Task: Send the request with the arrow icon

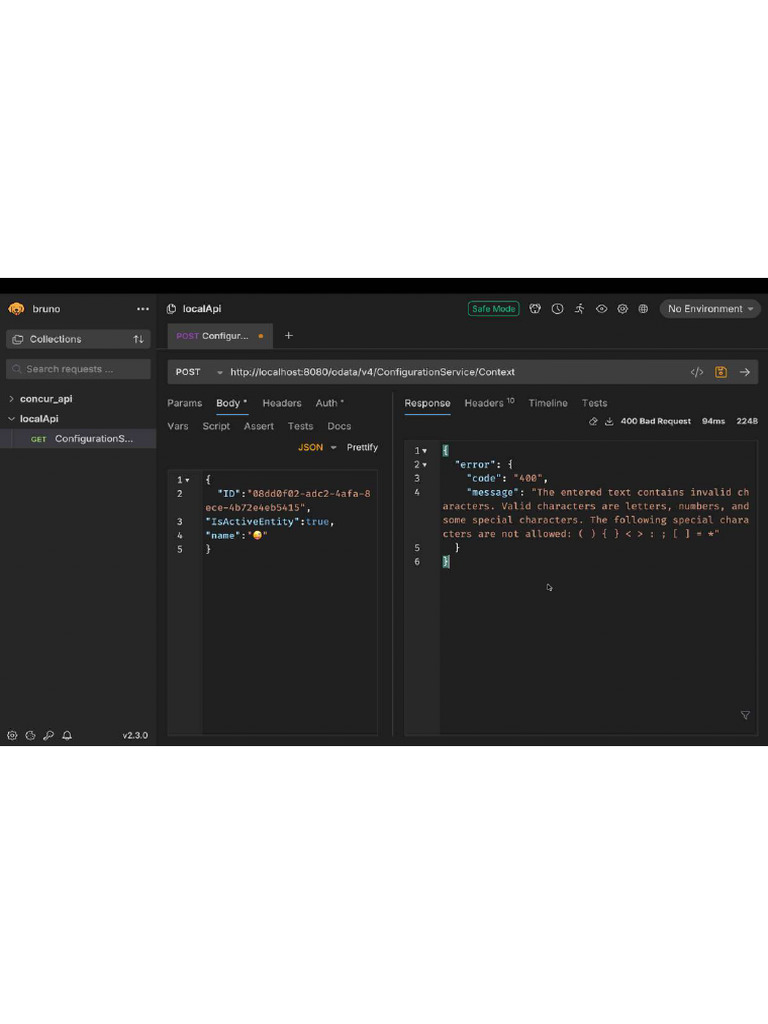Action: pos(744,372)
